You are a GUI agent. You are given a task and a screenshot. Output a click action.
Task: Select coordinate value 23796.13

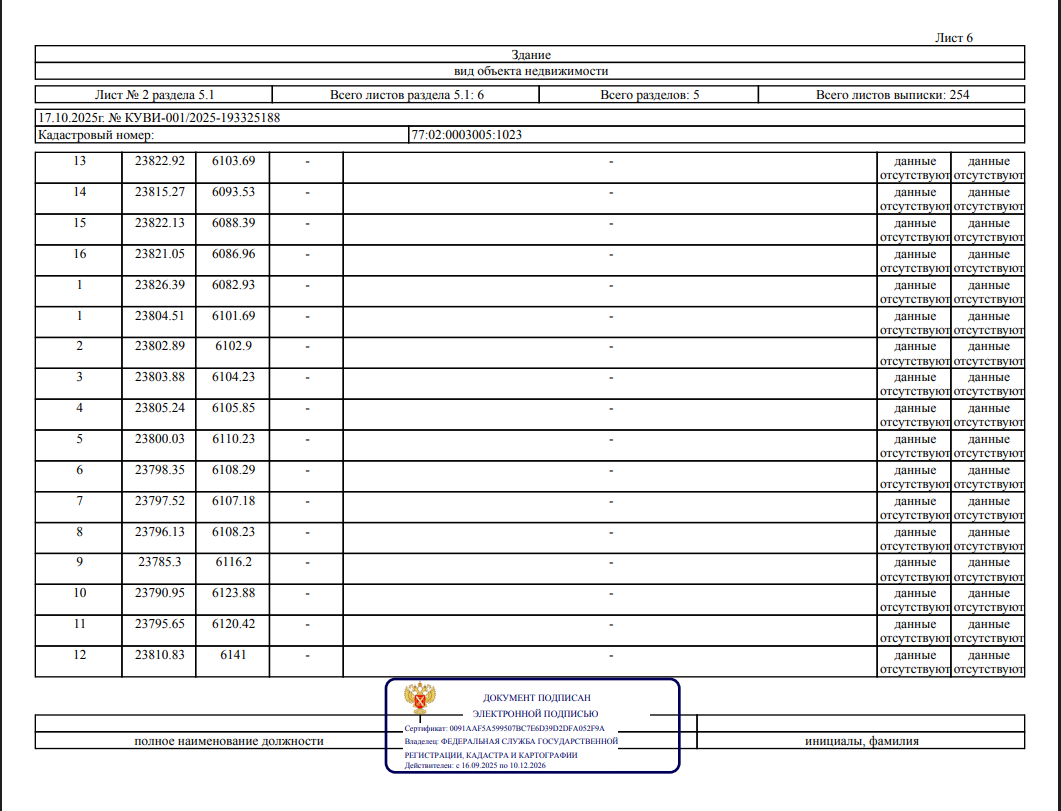pos(160,532)
